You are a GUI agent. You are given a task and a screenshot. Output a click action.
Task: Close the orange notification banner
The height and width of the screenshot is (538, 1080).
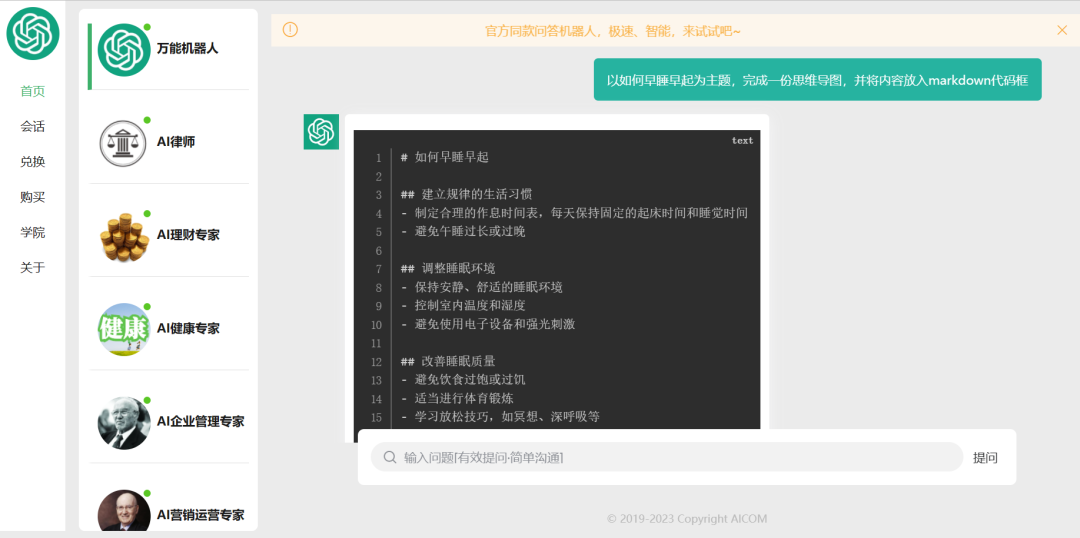[x=1062, y=30]
